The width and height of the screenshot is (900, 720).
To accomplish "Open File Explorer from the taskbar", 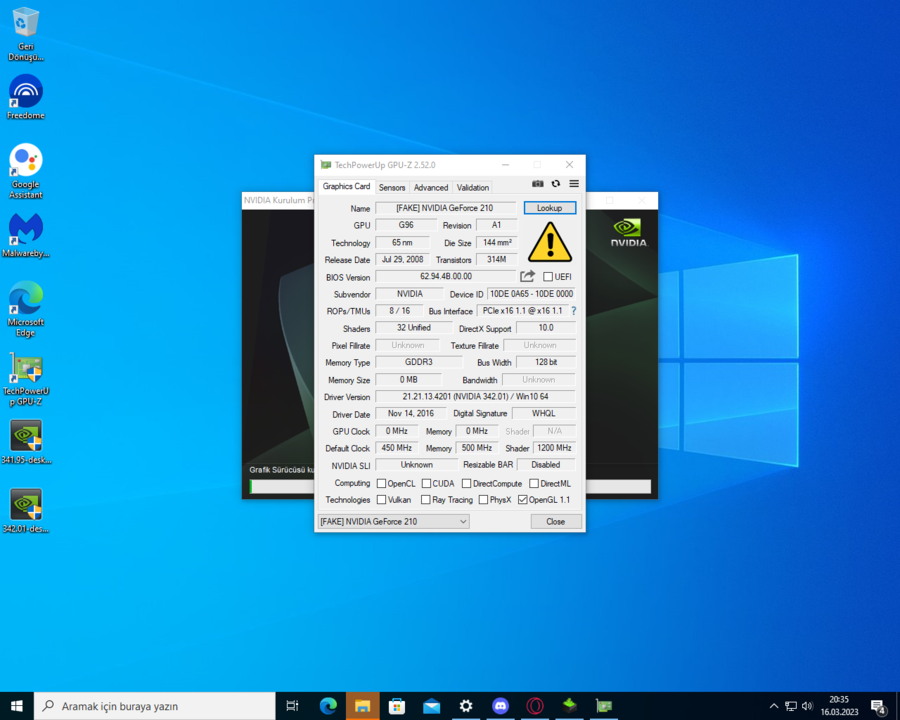I will click(x=362, y=706).
